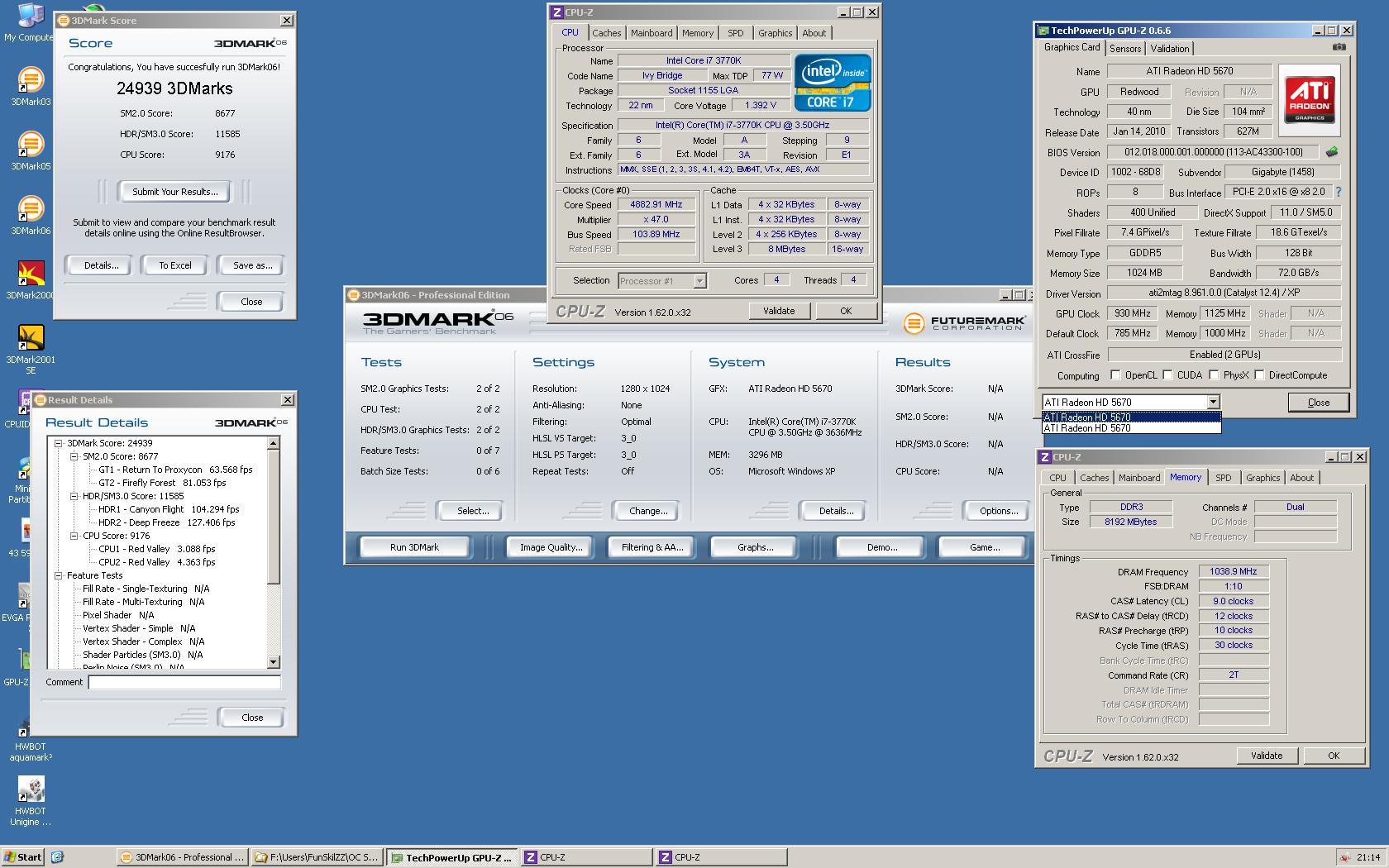
Task: Toggle the DirectCompute checkbox in GPU-Z
Action: (x=1258, y=375)
